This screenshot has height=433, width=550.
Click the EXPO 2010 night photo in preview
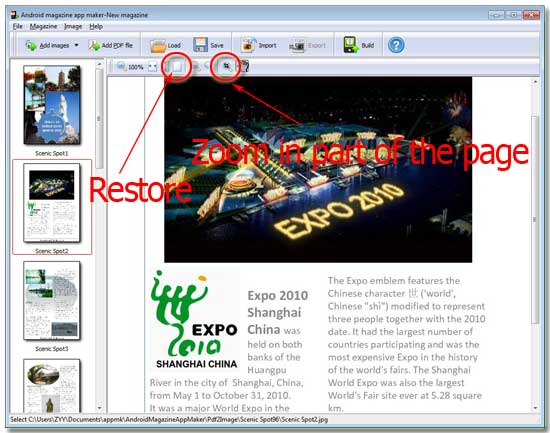tap(318, 169)
